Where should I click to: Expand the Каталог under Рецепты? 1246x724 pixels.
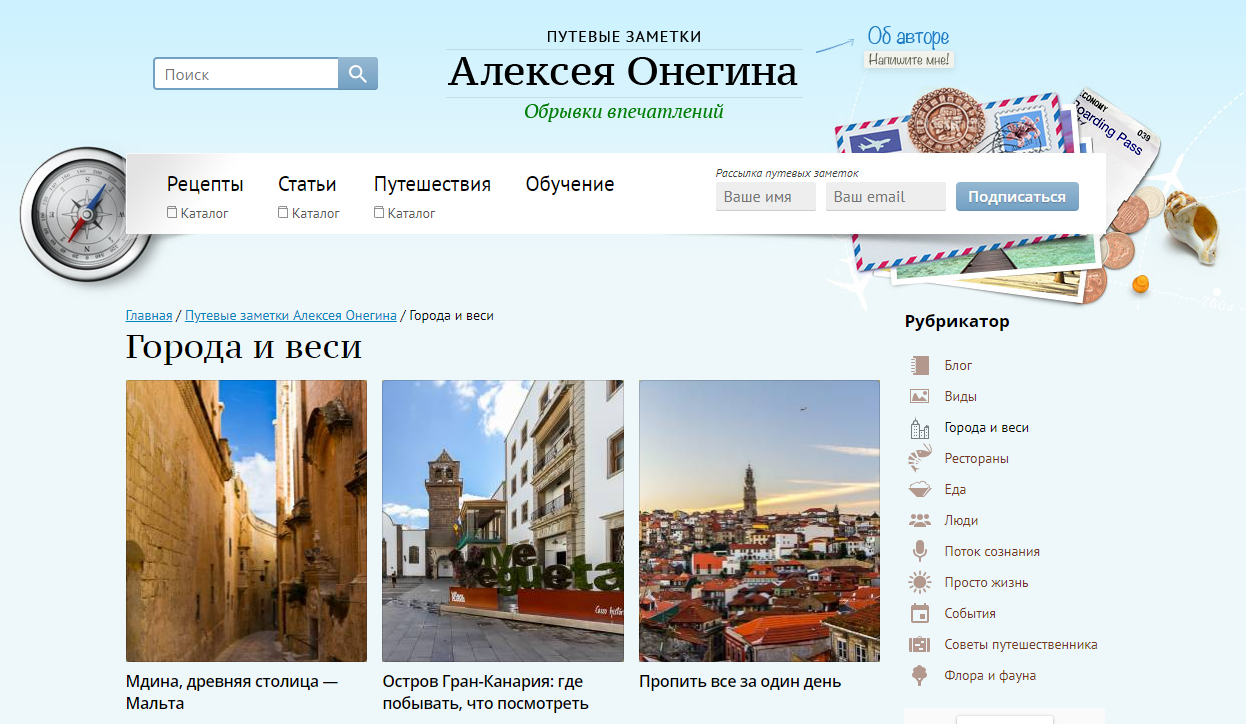198,213
